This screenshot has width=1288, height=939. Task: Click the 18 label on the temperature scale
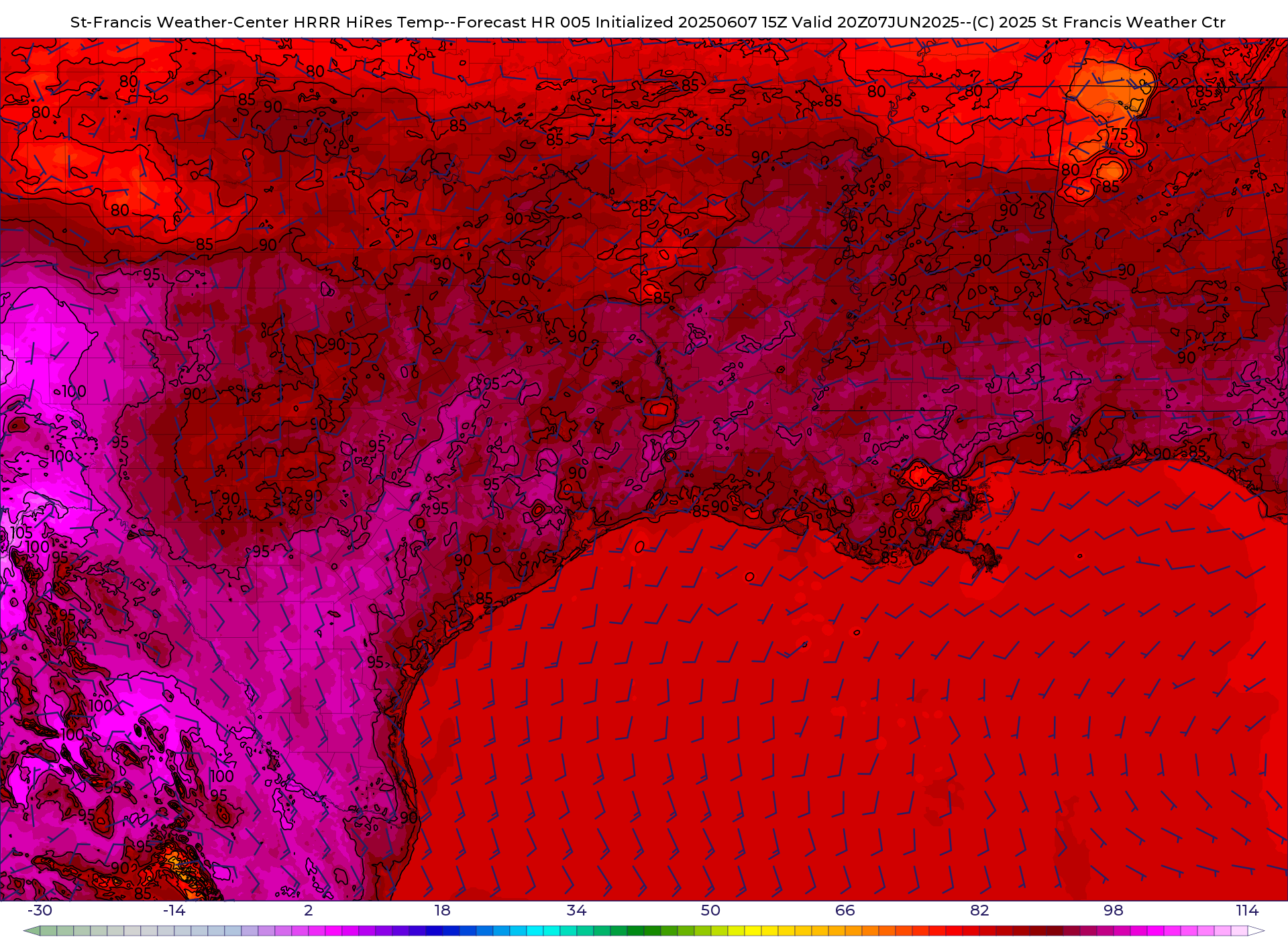pos(443,910)
